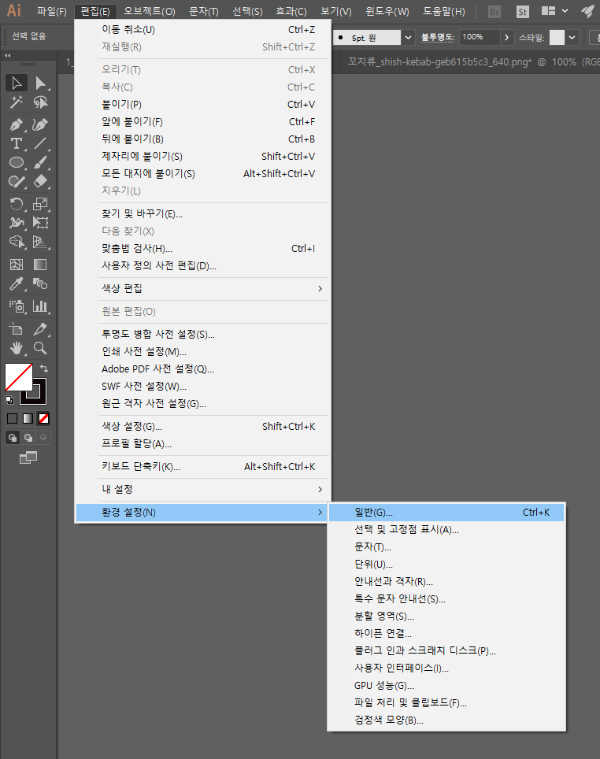Select the Direct Selection tool
The height and width of the screenshot is (759, 600).
coord(41,83)
